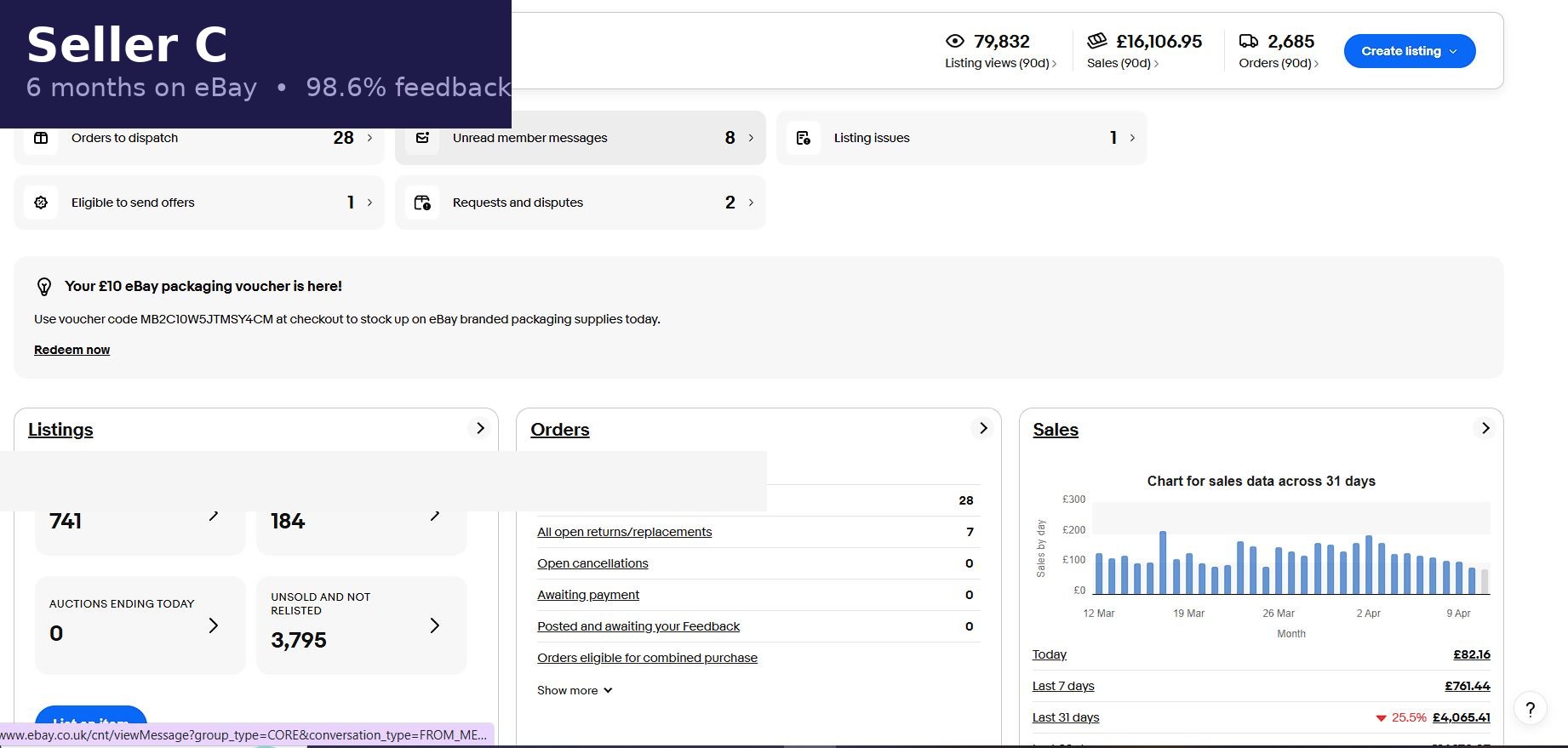Click the arrow icon on the 741 listings card

pos(214,515)
